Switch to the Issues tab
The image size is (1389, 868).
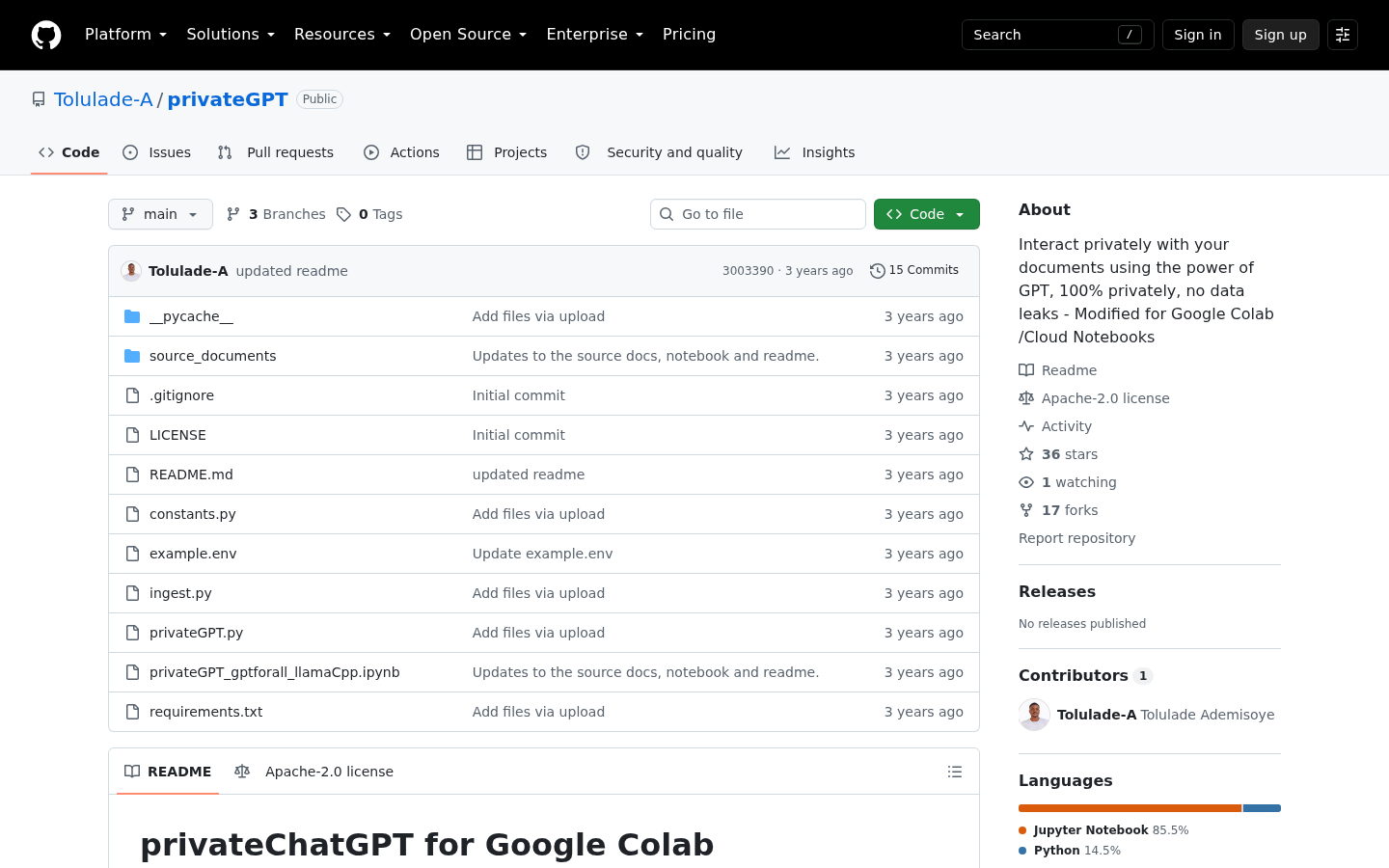click(x=157, y=152)
